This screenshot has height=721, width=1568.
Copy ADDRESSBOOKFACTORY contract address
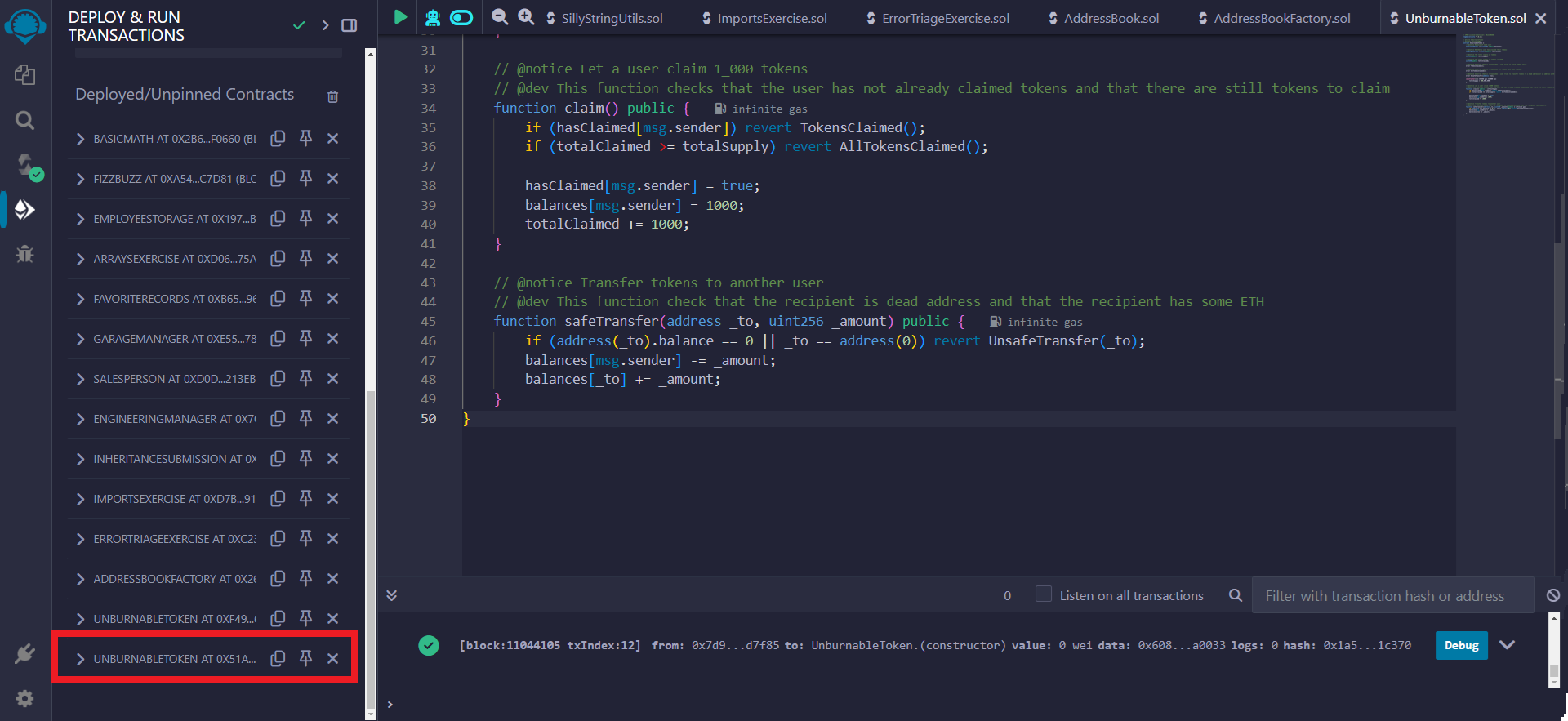278,579
